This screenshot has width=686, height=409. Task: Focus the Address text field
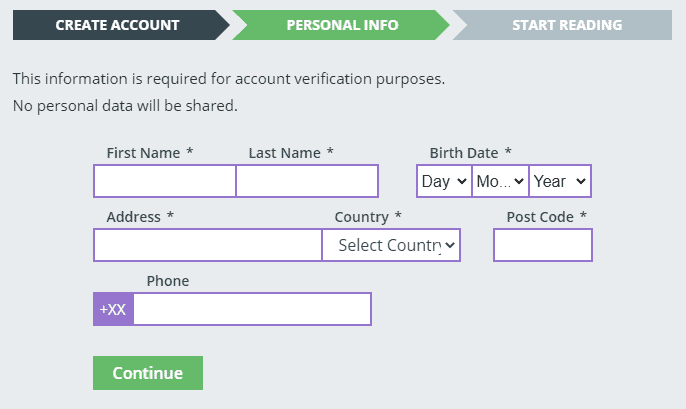pyautogui.click(x=208, y=245)
